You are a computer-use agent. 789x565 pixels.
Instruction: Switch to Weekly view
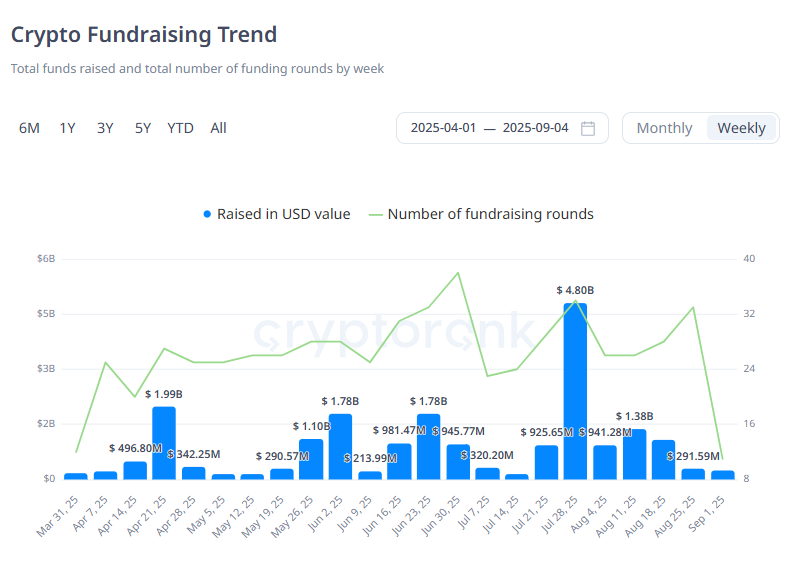click(741, 128)
